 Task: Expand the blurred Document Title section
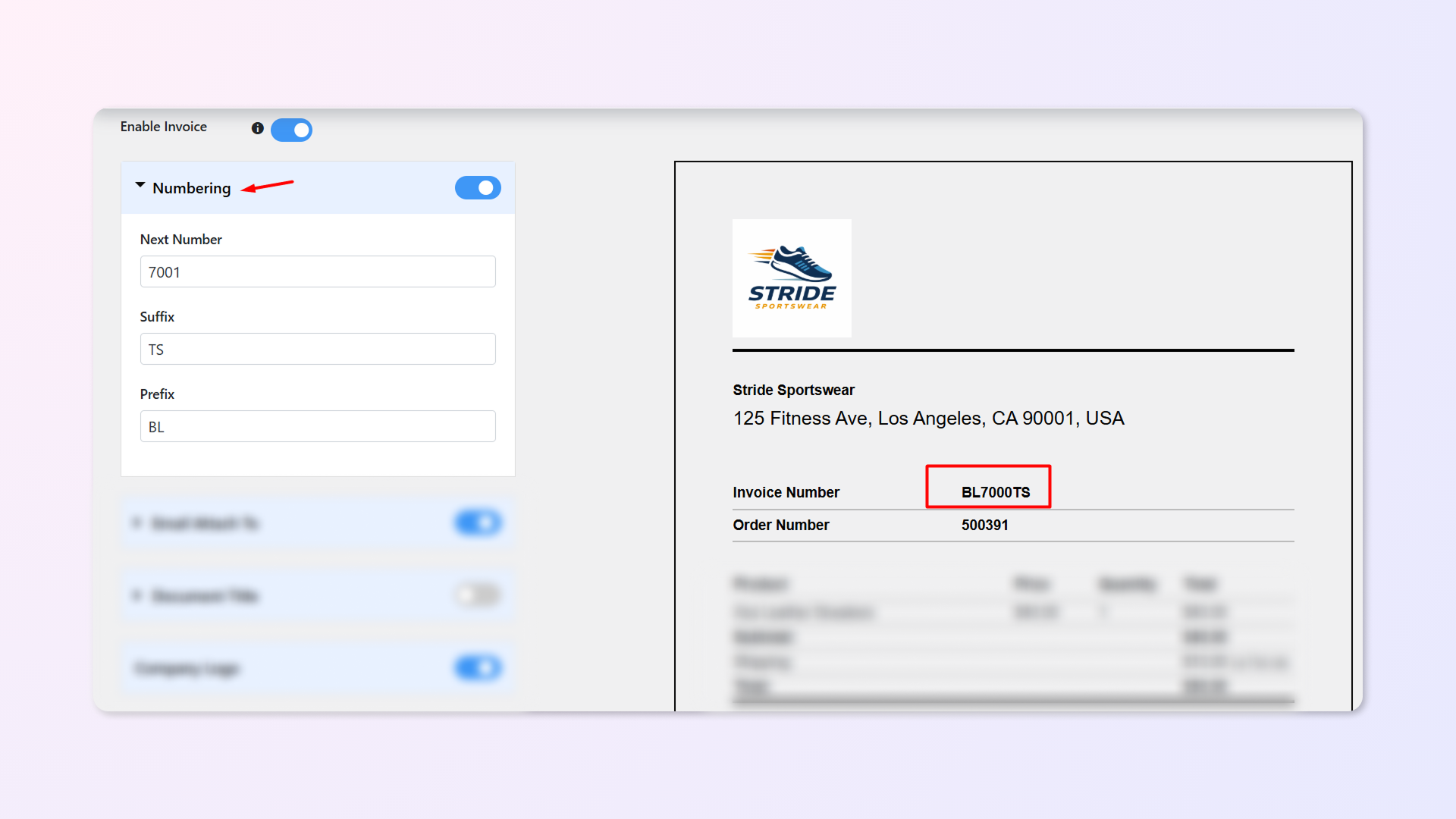136,595
